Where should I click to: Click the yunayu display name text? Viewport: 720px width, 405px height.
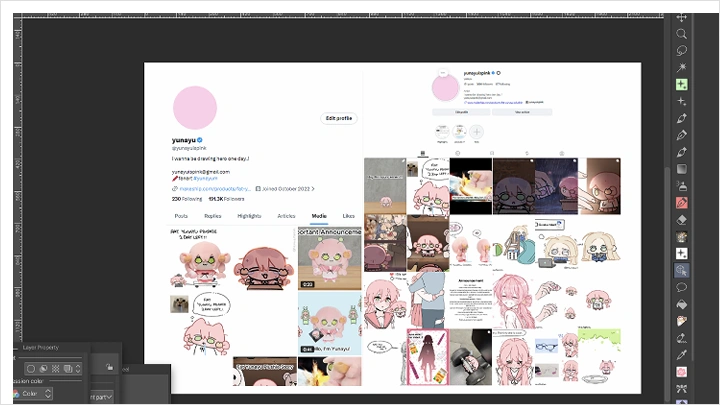point(184,140)
